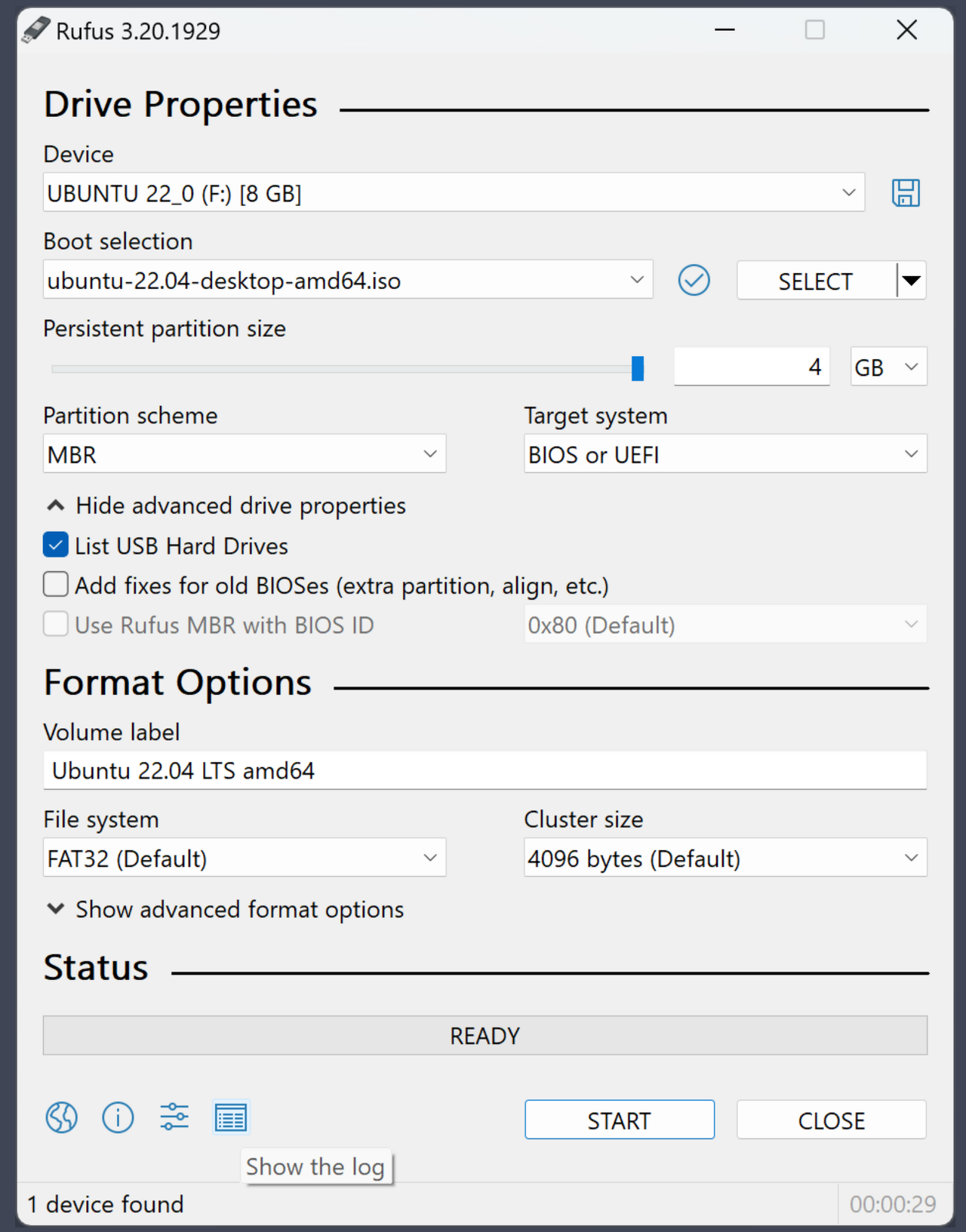The height and width of the screenshot is (1232, 966).
Task: Click the Device label
Action: point(78,154)
